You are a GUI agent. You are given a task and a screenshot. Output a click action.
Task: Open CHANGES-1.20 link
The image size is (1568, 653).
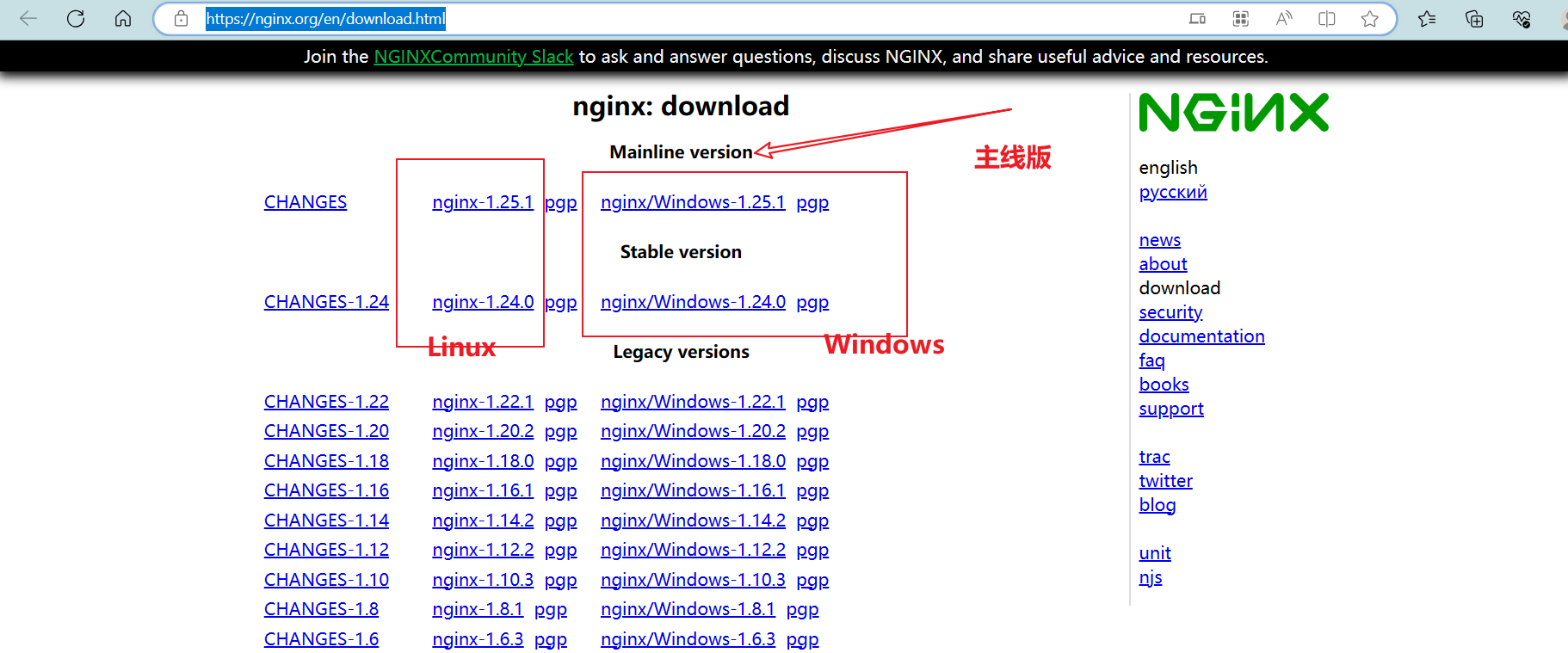(326, 431)
